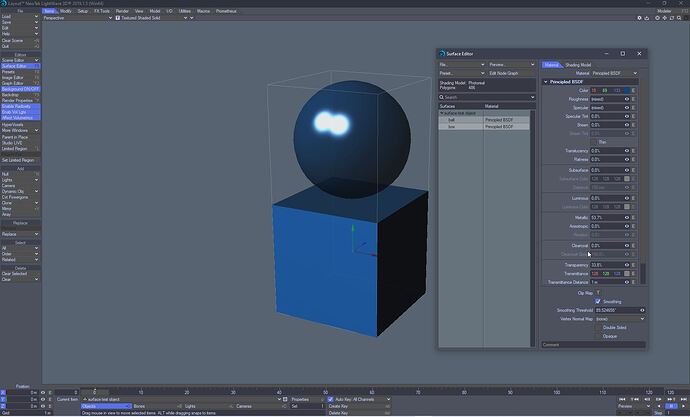Open envelope editor for Color
Viewport: 690px width, 417px height.
click(x=634, y=91)
